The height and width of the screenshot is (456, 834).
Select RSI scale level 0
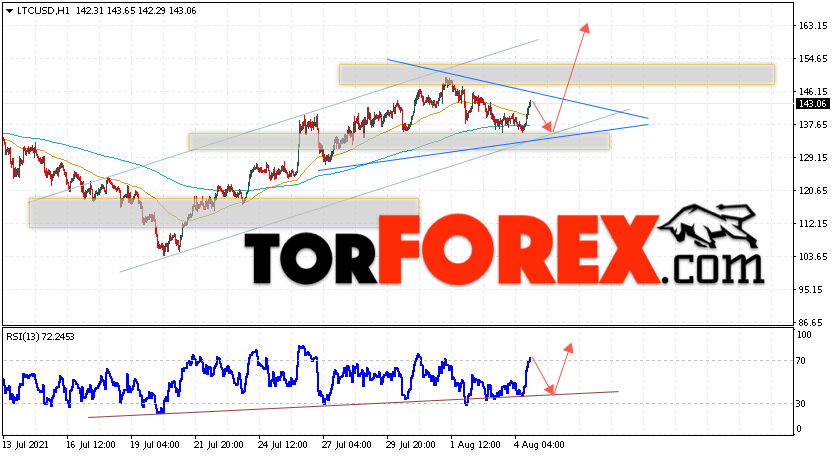[800, 428]
